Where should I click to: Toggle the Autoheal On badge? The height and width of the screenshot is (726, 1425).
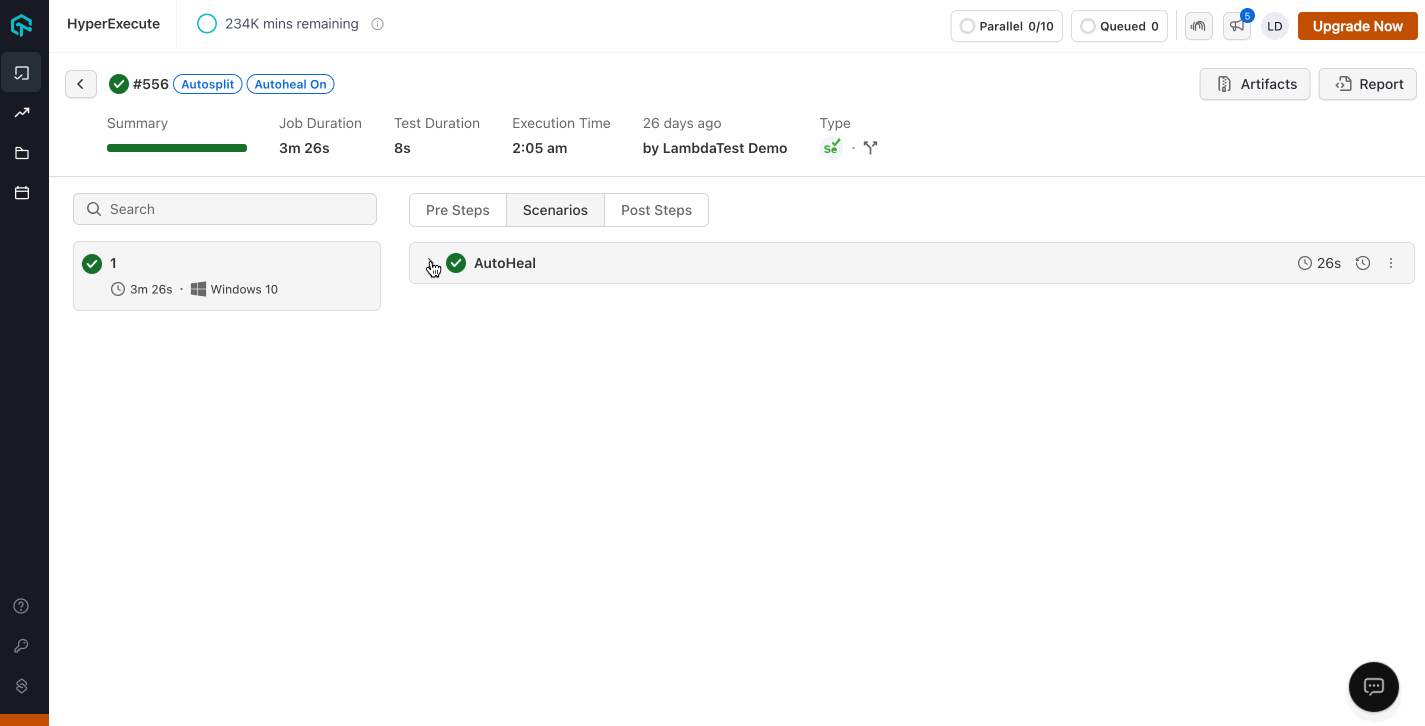pyautogui.click(x=290, y=84)
